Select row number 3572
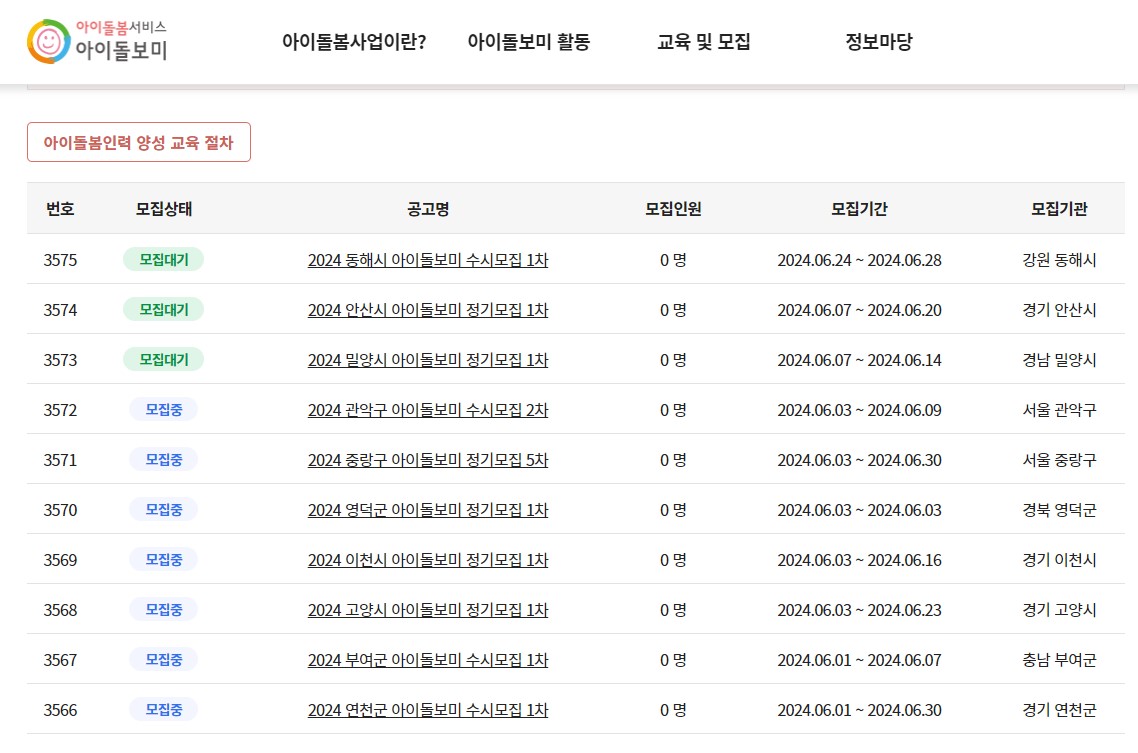 [x=60, y=410]
